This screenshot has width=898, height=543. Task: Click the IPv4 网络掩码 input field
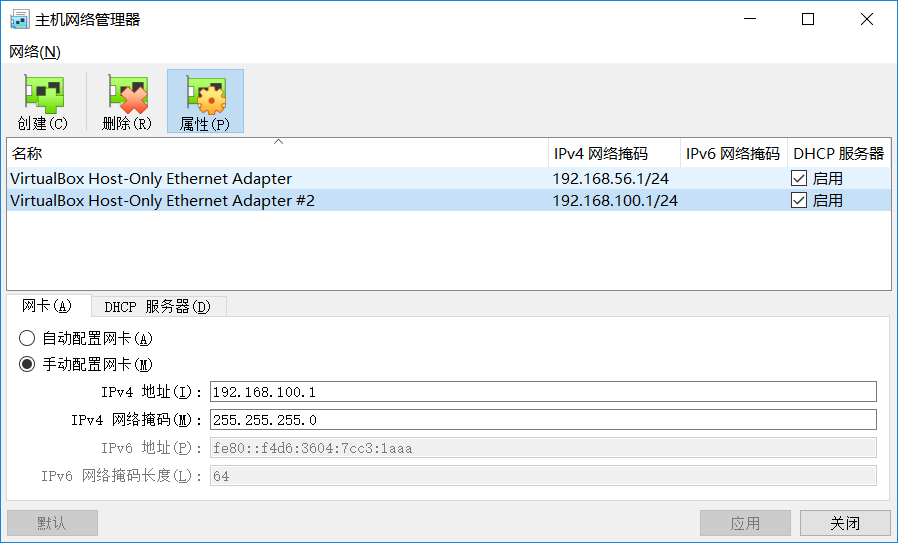(x=543, y=420)
